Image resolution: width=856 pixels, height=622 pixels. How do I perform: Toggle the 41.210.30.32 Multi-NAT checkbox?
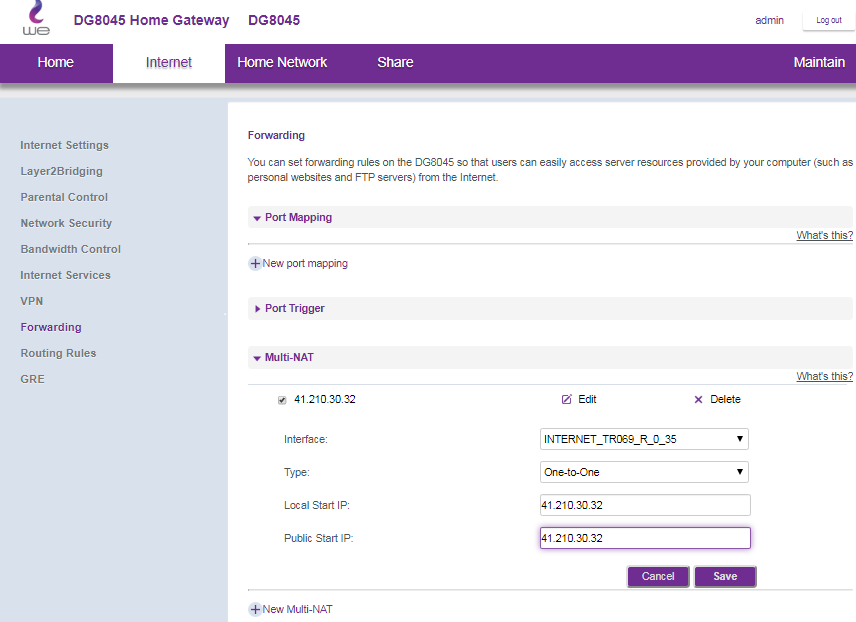click(x=282, y=400)
